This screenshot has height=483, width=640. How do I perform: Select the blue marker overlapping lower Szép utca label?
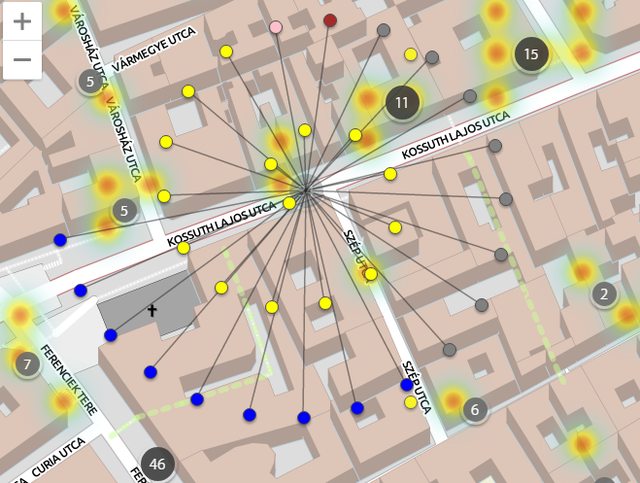tap(407, 385)
